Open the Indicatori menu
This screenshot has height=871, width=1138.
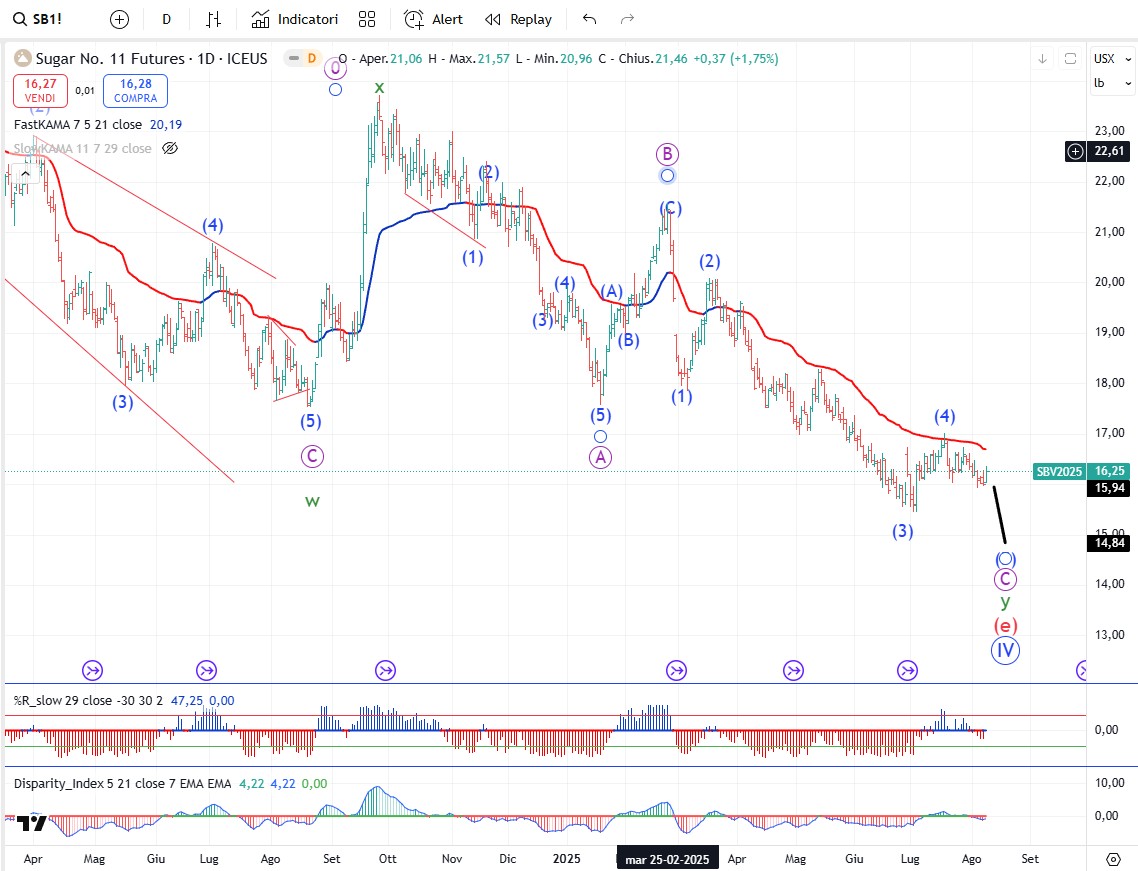pyautogui.click(x=295, y=19)
